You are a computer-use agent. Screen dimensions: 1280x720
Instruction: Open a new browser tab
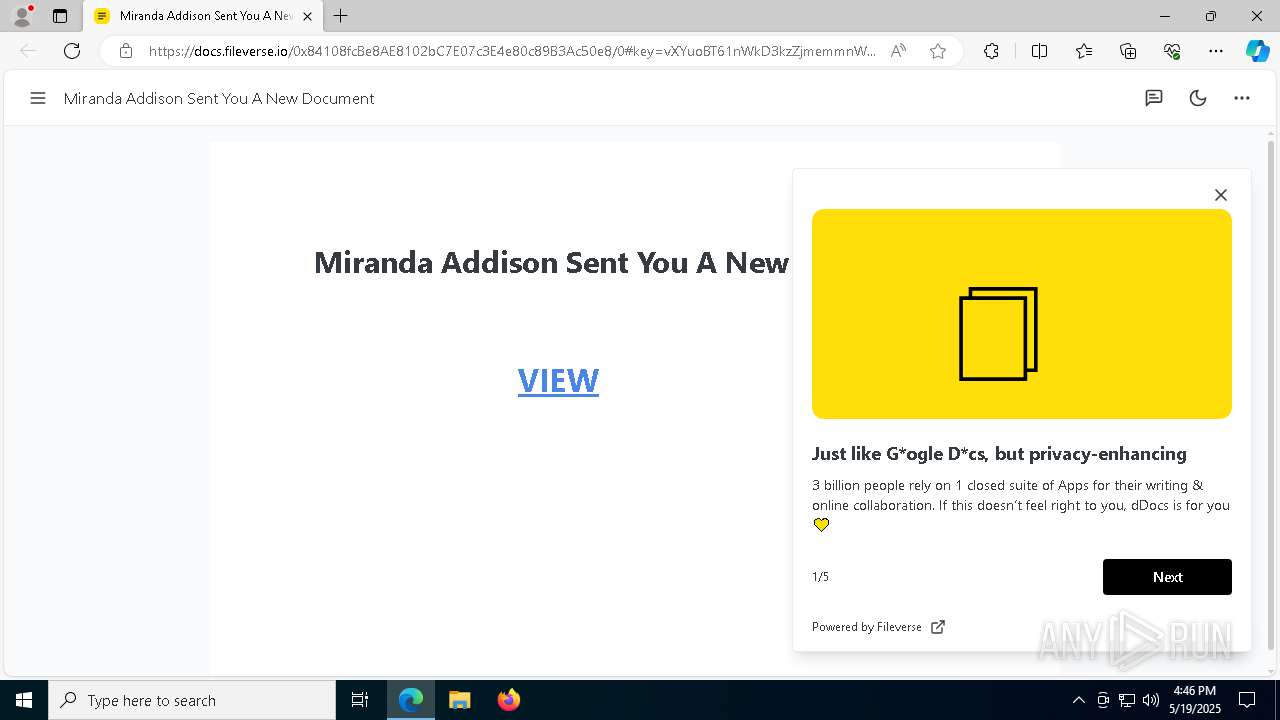[x=341, y=16]
